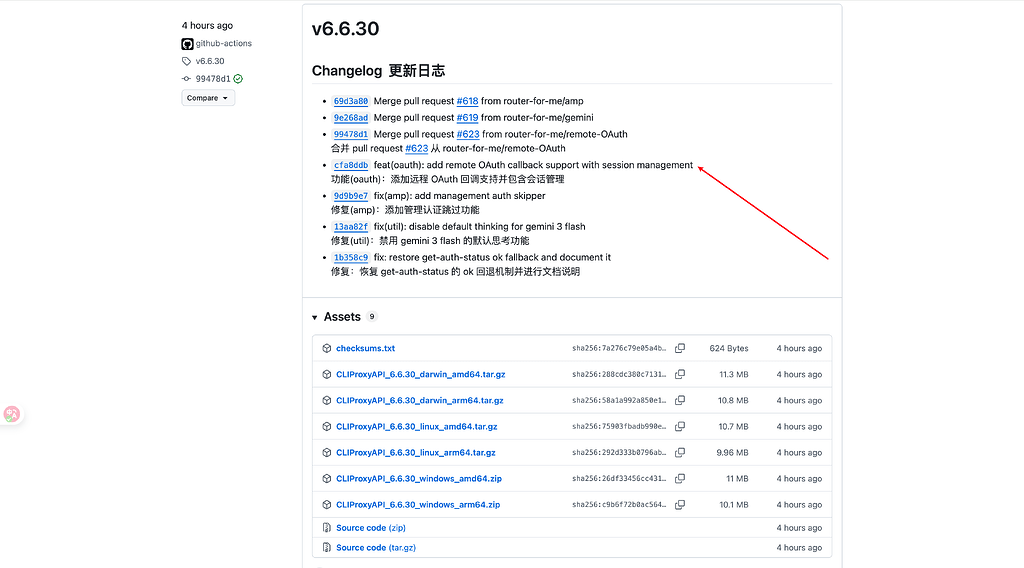Download Source code (tar.gz)
The image size is (1024, 568).
point(376,547)
